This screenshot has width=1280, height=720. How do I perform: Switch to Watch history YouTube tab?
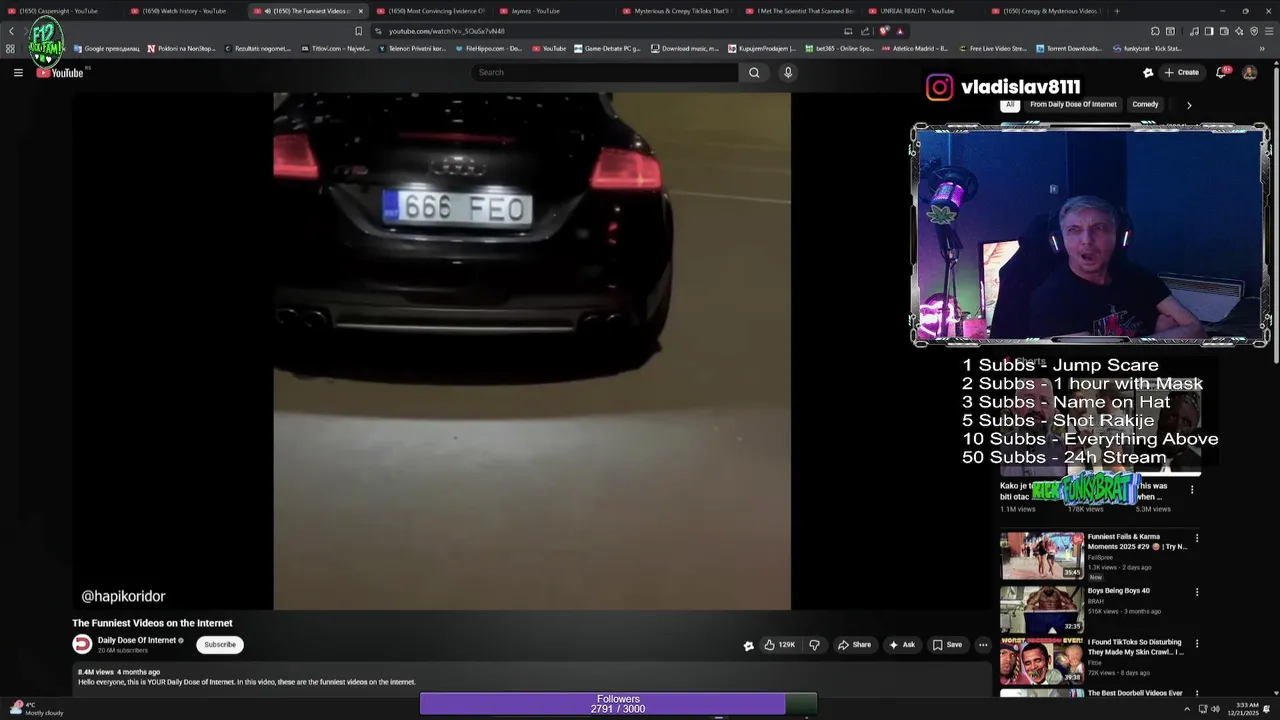click(x=185, y=11)
